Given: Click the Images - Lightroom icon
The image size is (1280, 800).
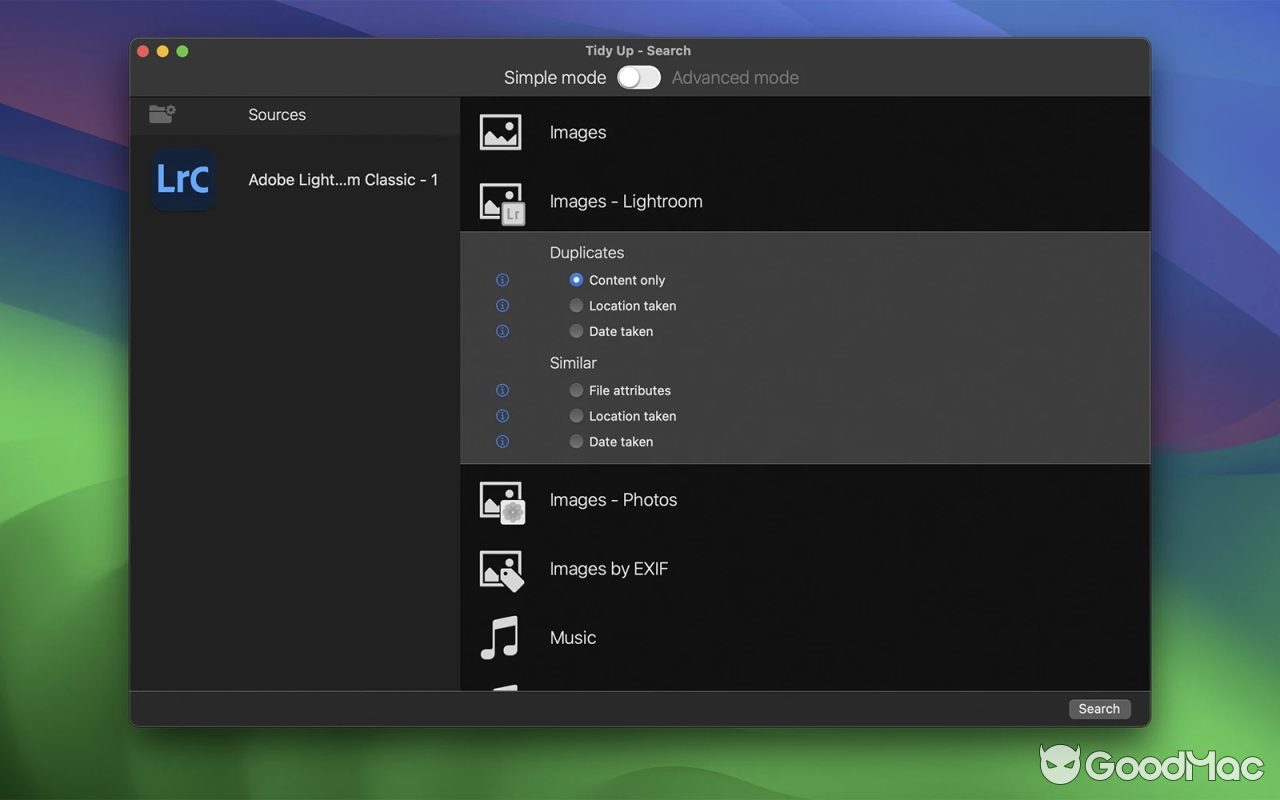Looking at the screenshot, I should (500, 200).
